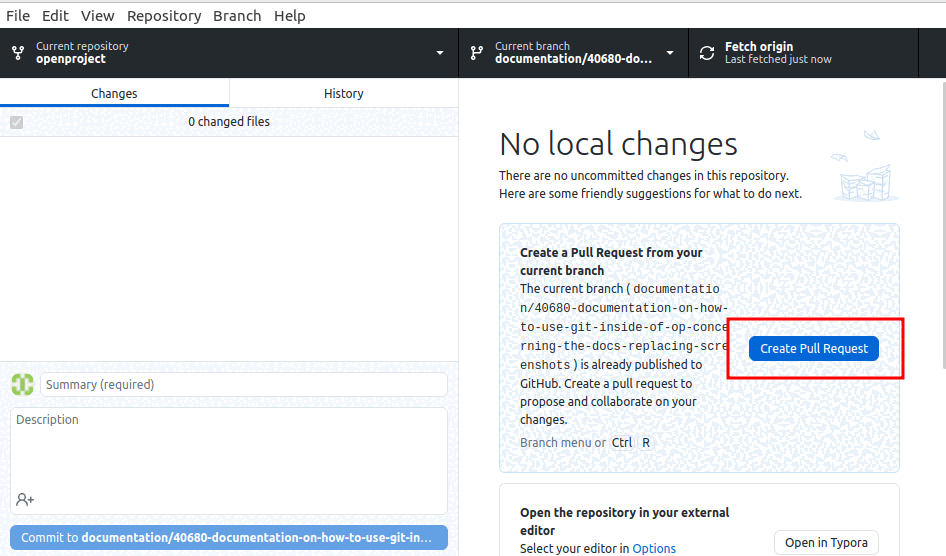Expand the Current repository dropdown arrow
Screen dimensions: 946x556
pyautogui.click(x=440, y=53)
